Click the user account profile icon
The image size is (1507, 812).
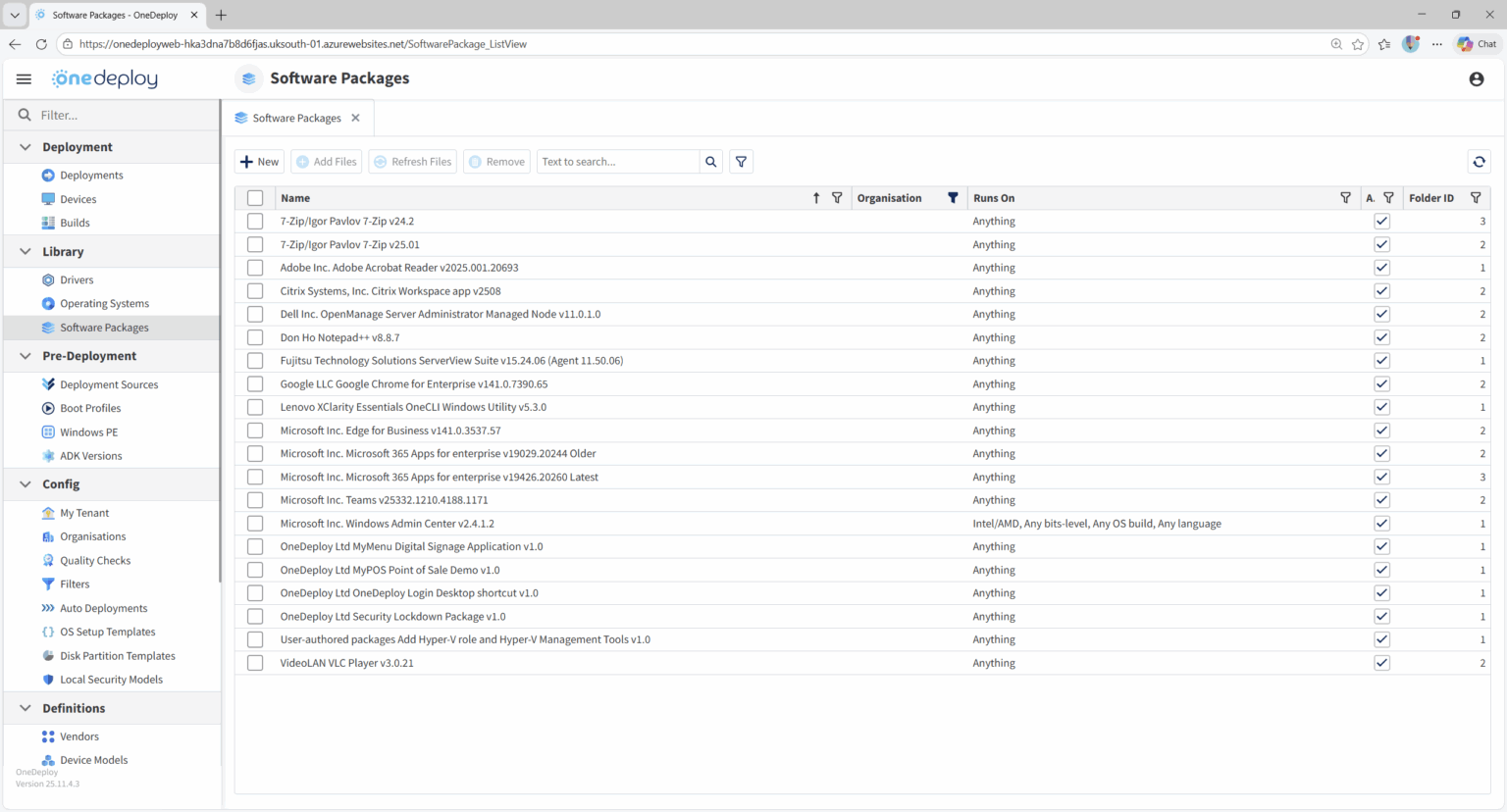coord(1477,79)
